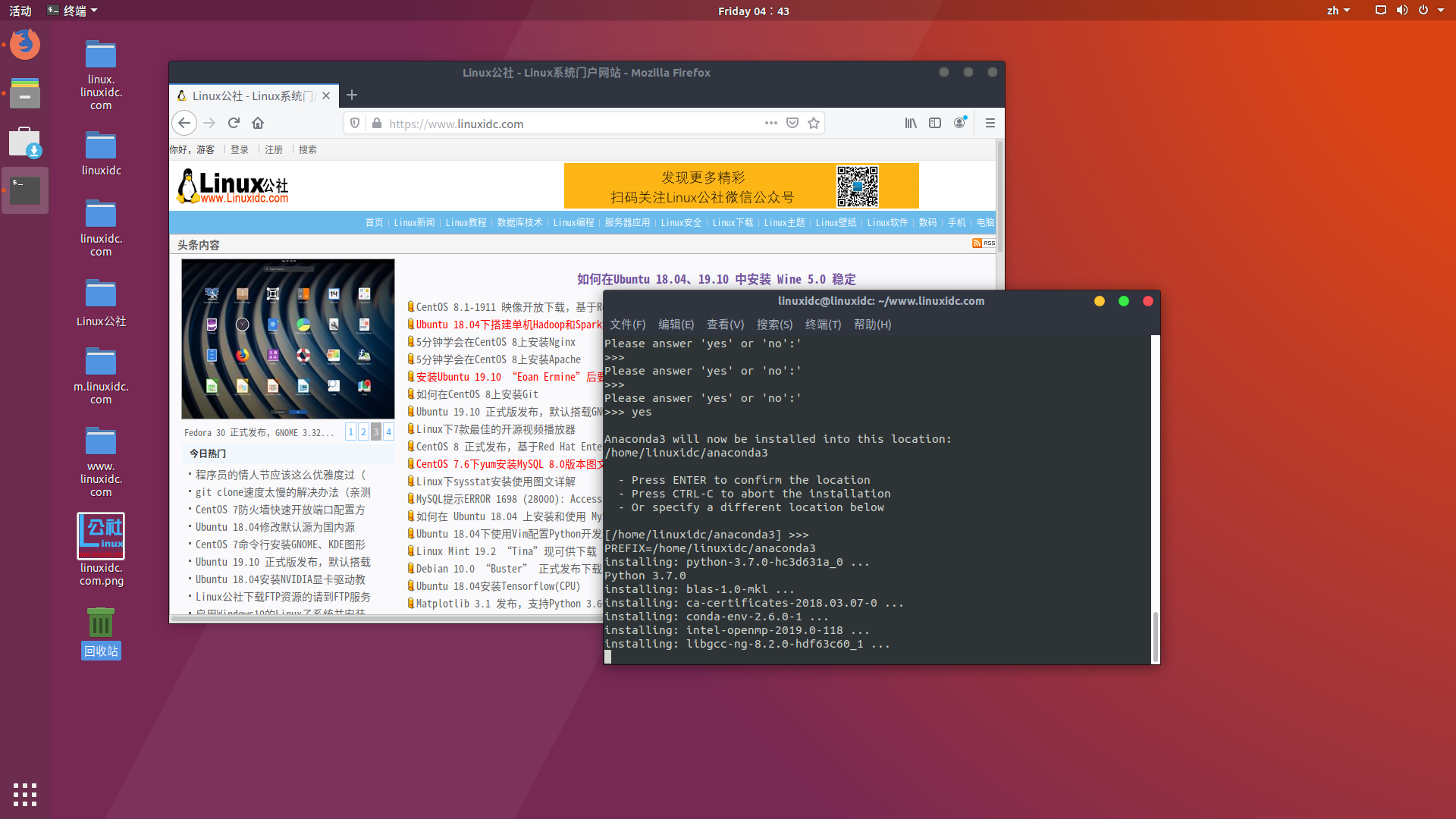
Task: Reload the current page
Action: pos(234,123)
